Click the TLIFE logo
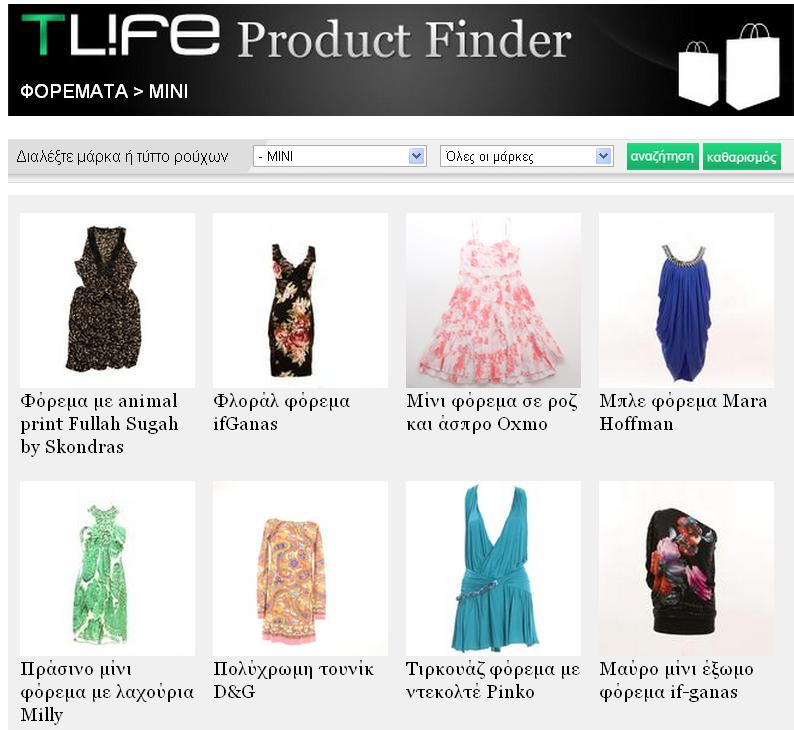Image resolution: width=794 pixels, height=730 pixels. pos(121,34)
